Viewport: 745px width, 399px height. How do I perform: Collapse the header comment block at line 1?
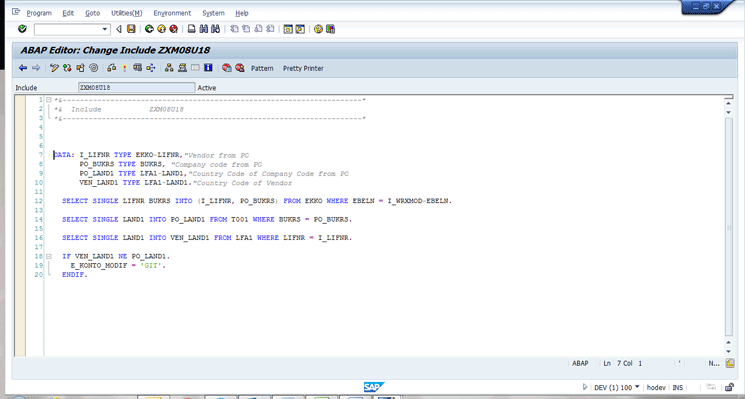[48, 100]
